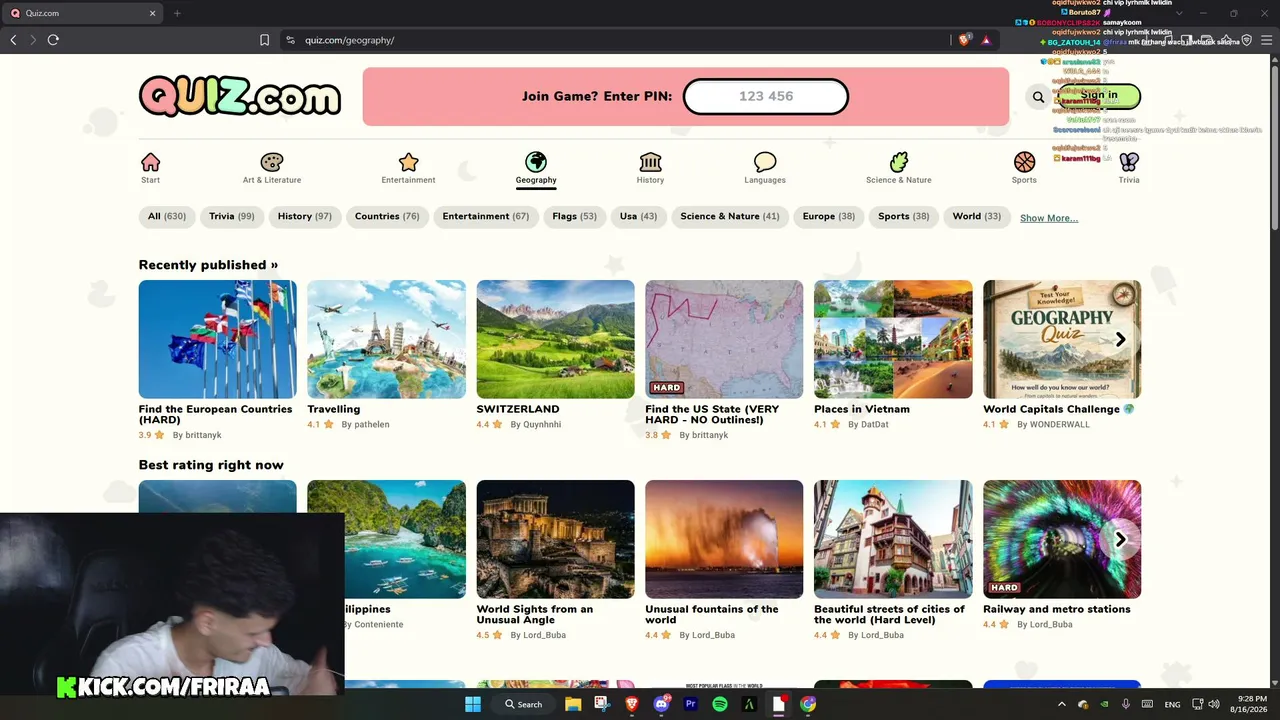Select the Geography globe icon

coord(536,162)
